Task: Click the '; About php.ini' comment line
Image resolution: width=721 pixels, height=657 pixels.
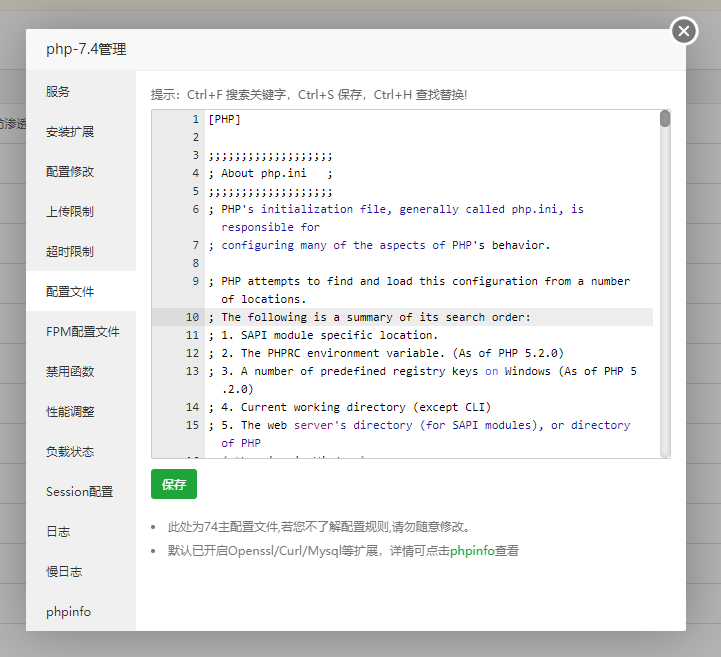Action: pyautogui.click(x=270, y=173)
